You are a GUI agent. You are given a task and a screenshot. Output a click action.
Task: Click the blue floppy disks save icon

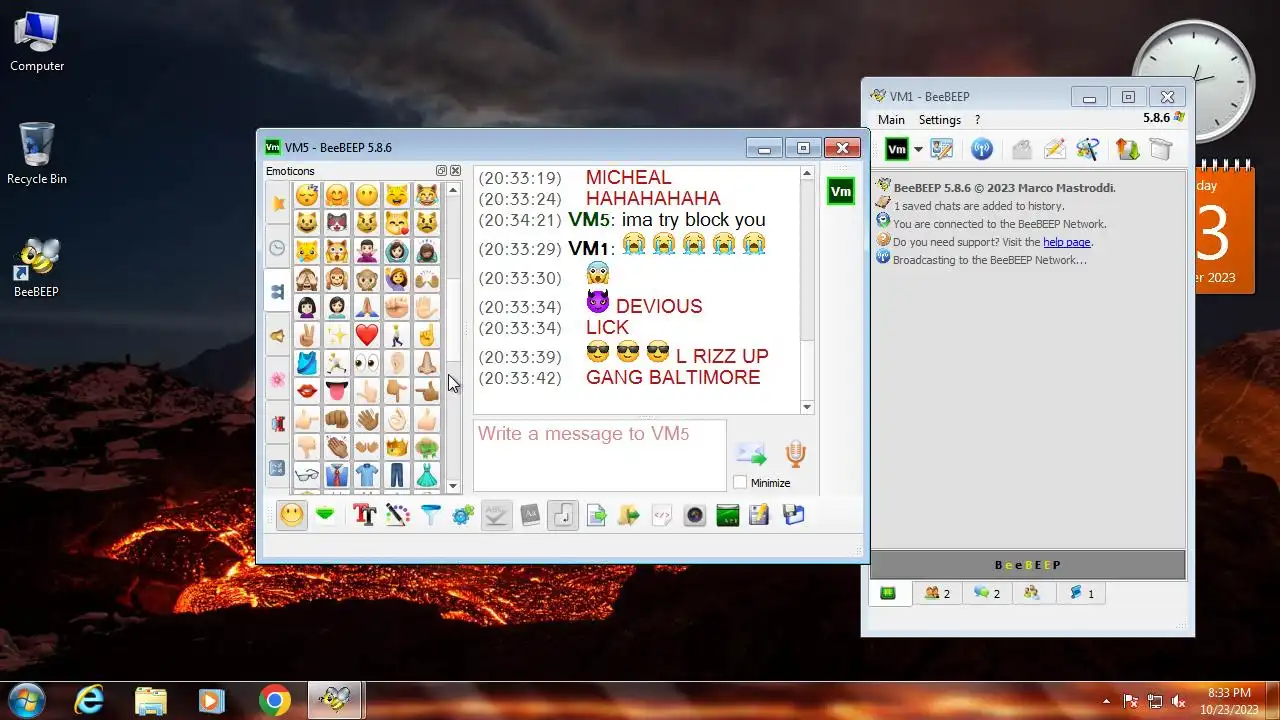tap(794, 515)
